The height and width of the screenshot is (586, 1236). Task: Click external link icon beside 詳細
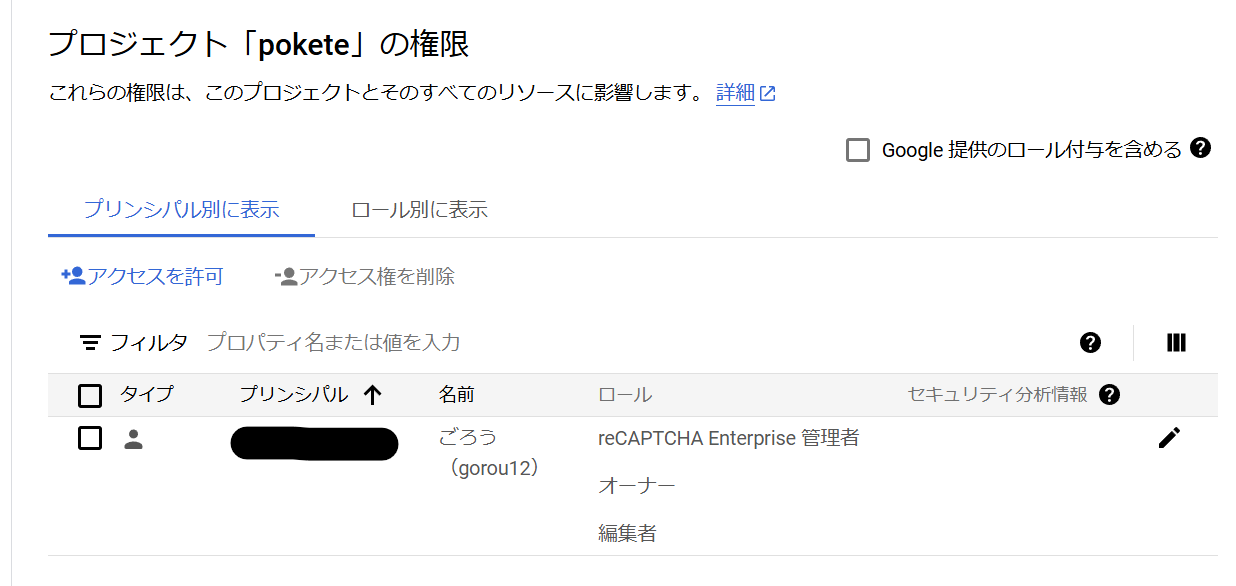coord(768,94)
